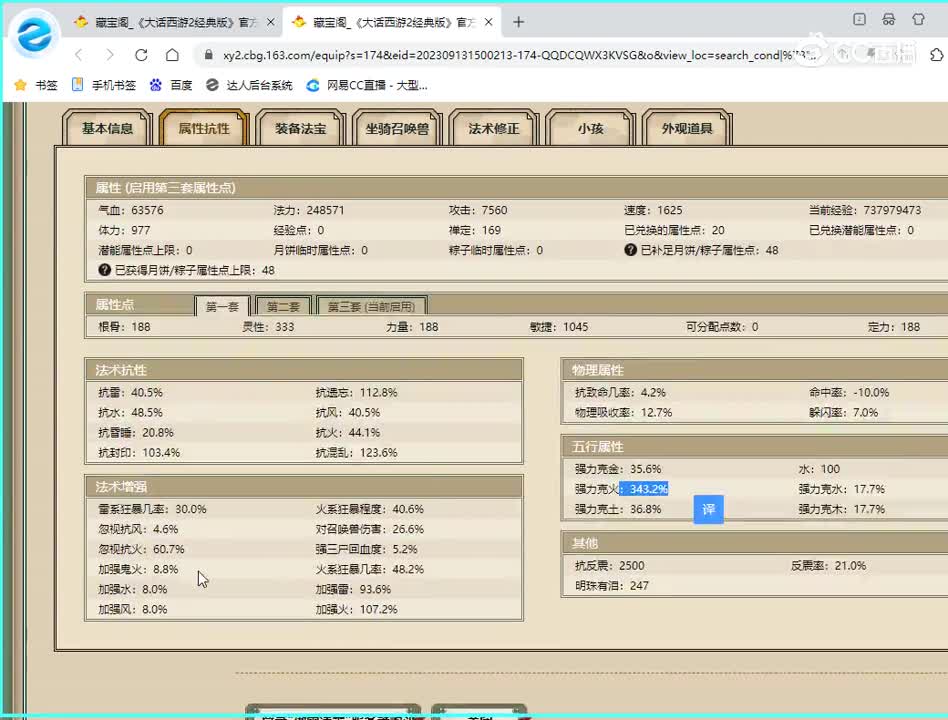The height and width of the screenshot is (720, 948).
Task: Open the 小孩 tab
Action: (590, 128)
